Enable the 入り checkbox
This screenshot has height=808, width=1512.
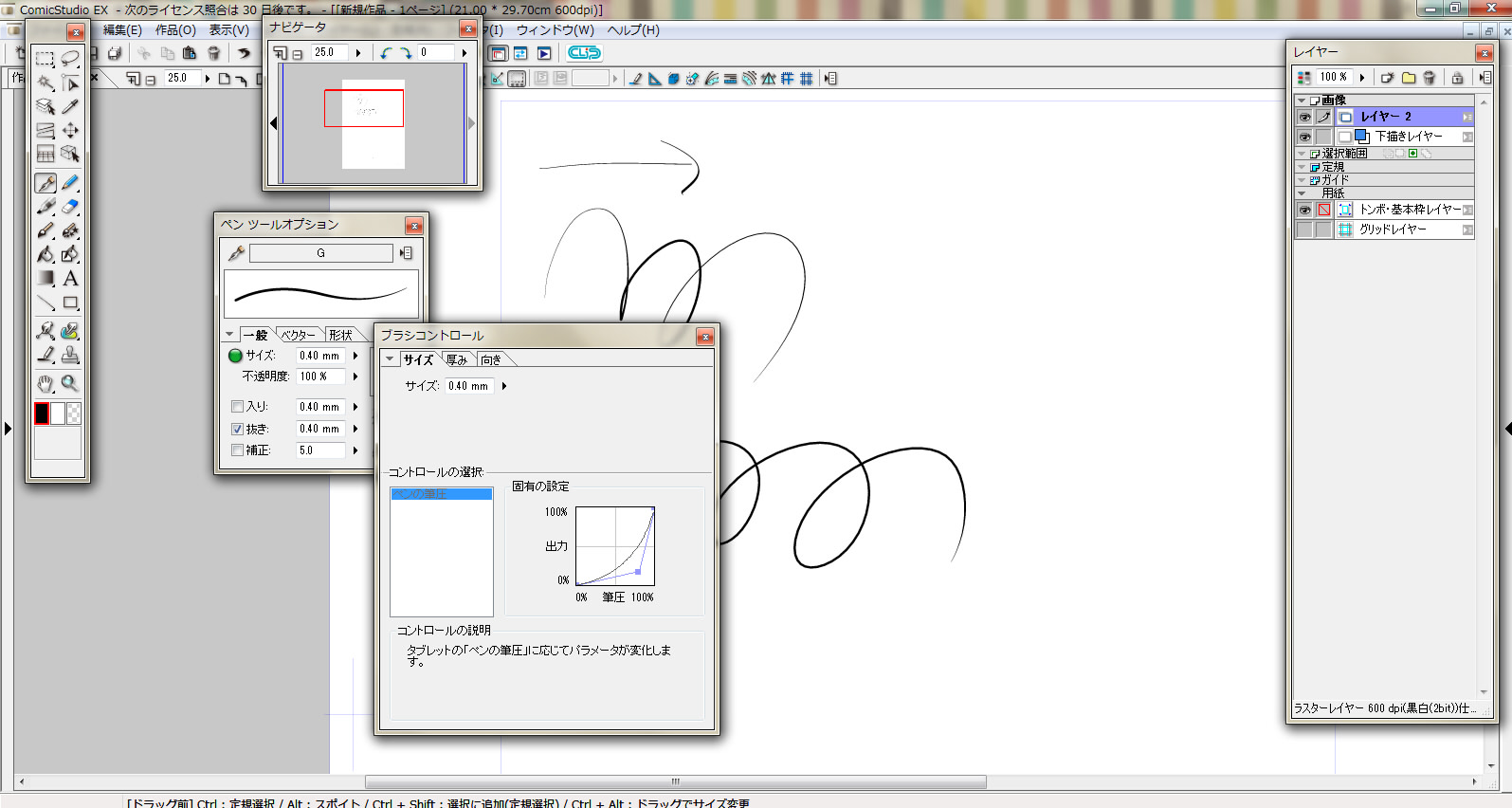click(x=238, y=407)
